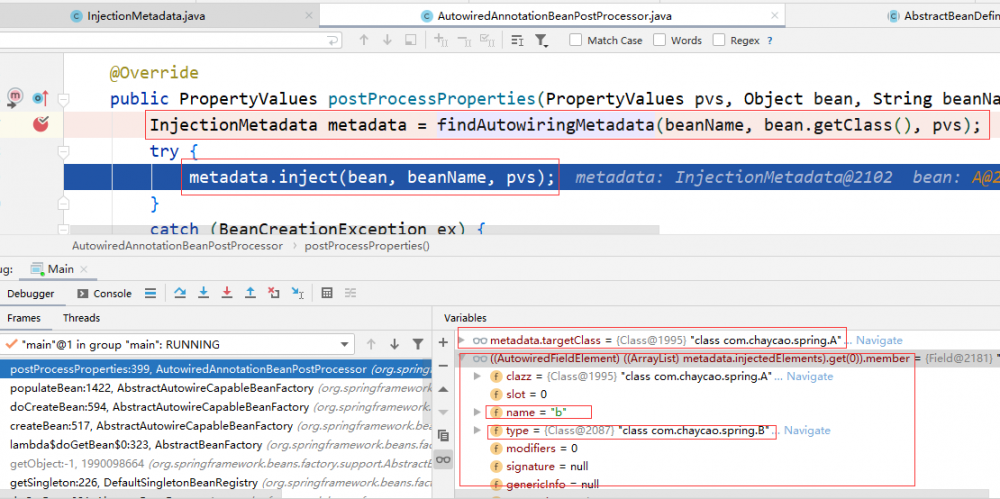Enable the Match Case checkbox

click(x=576, y=41)
